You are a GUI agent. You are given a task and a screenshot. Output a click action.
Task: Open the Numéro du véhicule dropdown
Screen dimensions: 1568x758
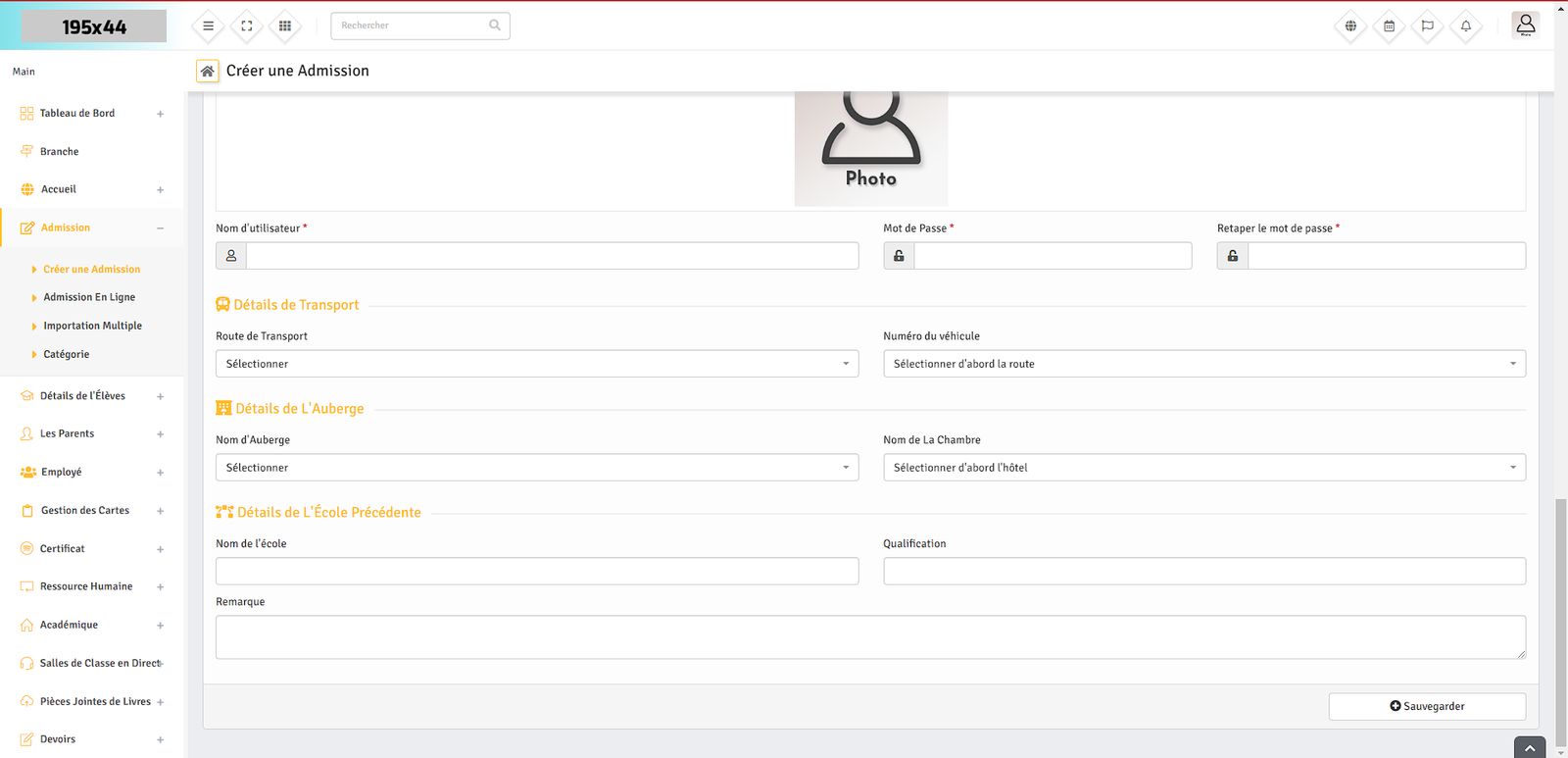1203,364
